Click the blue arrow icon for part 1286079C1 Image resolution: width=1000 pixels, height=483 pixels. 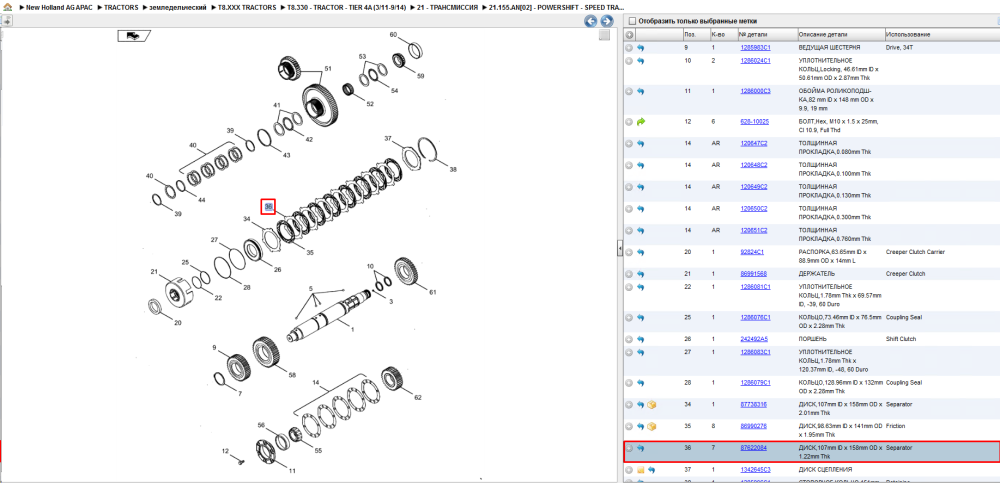pyautogui.click(x=641, y=383)
